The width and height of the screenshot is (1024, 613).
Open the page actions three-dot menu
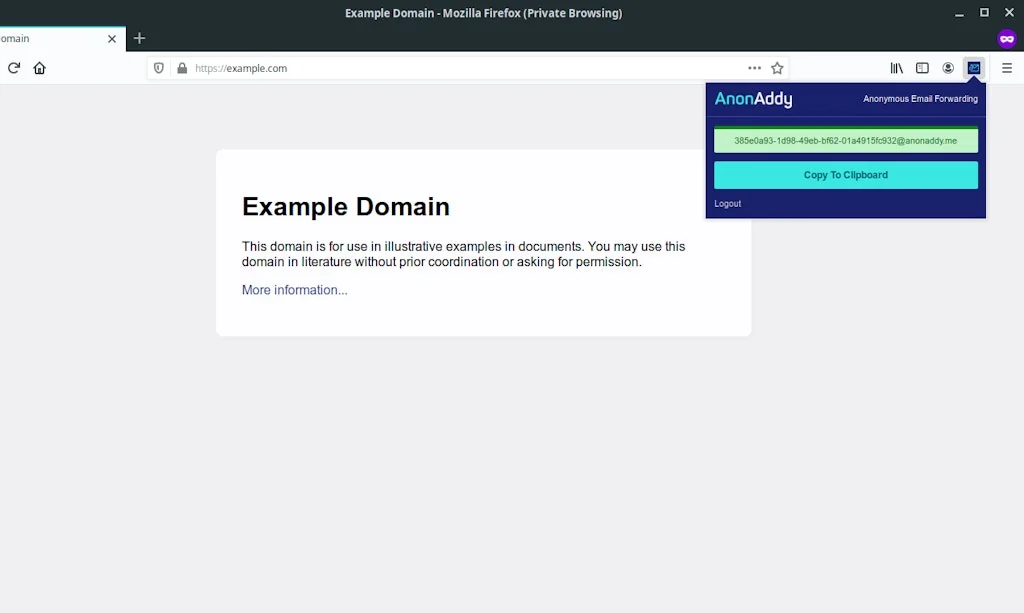pyautogui.click(x=754, y=68)
